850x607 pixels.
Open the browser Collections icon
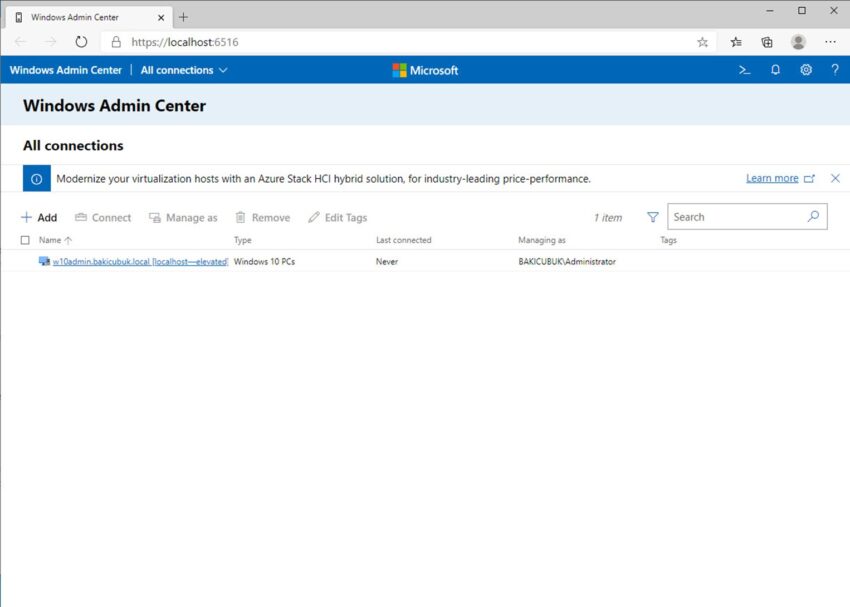(767, 42)
